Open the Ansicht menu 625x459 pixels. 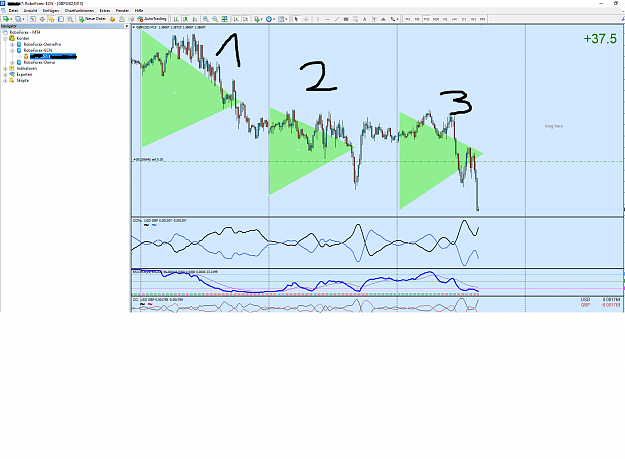coord(31,11)
